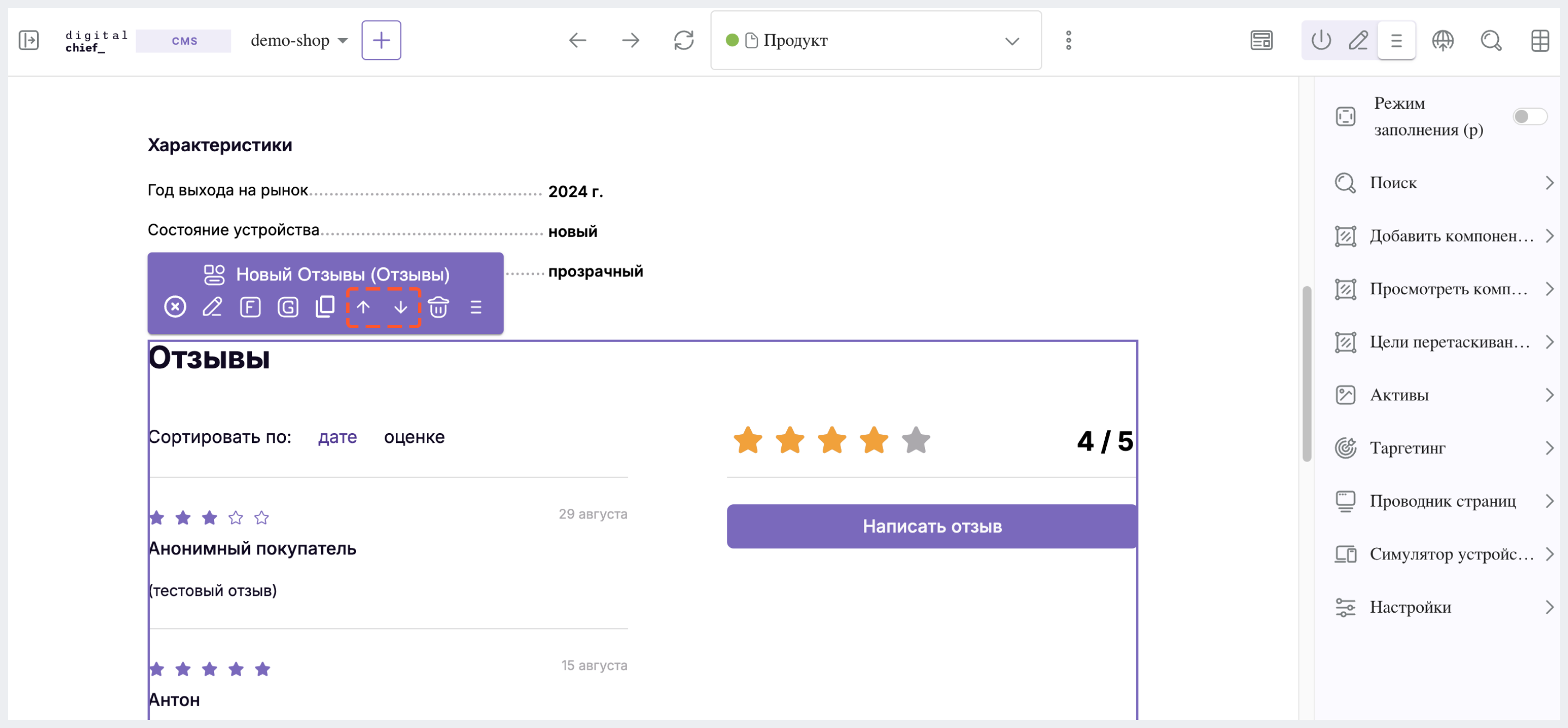Open the component toolbar hamburger menu
This screenshot has height=728, width=1568.
[x=476, y=307]
